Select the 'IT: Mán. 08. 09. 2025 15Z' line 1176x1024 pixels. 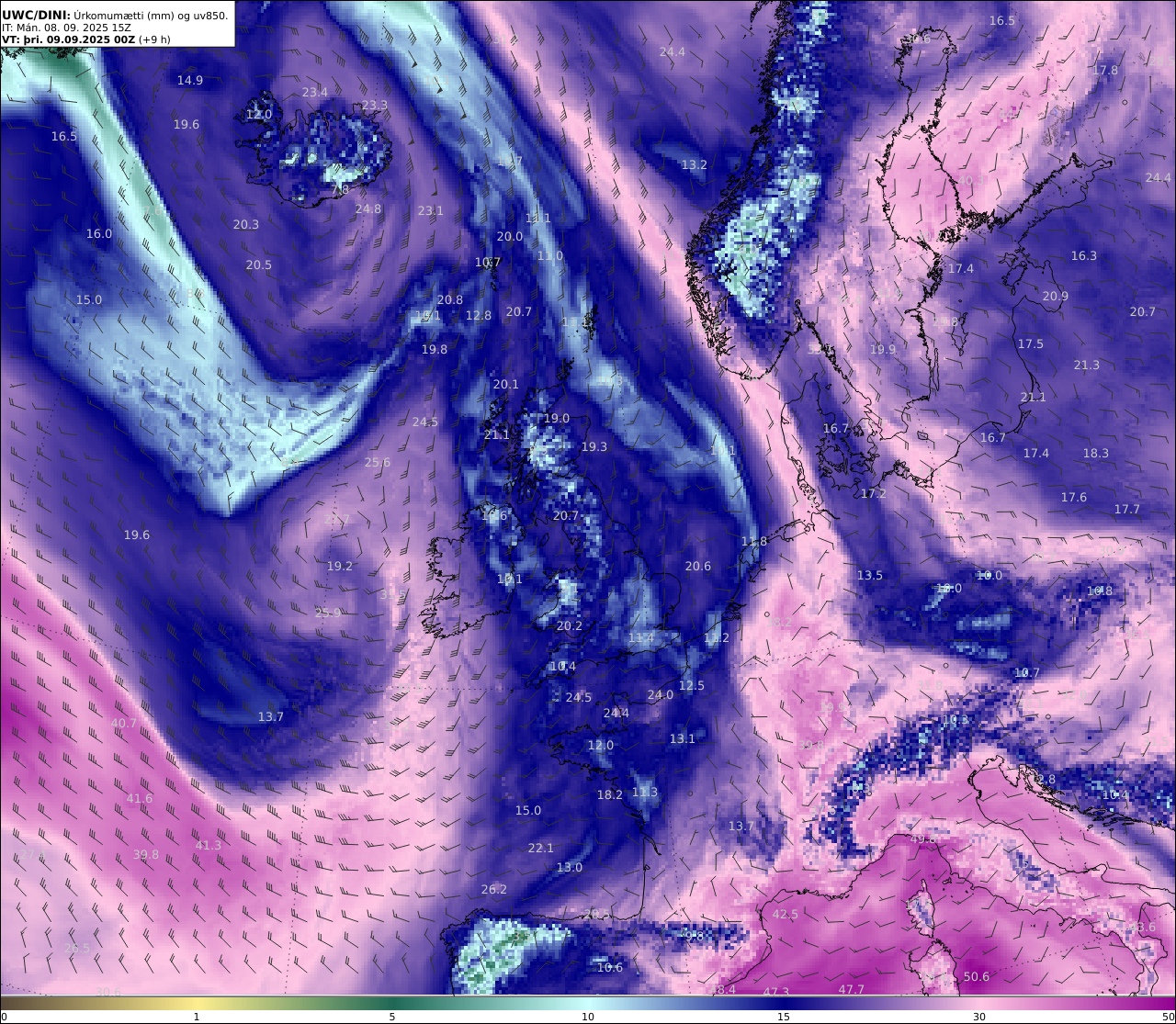coord(66,28)
